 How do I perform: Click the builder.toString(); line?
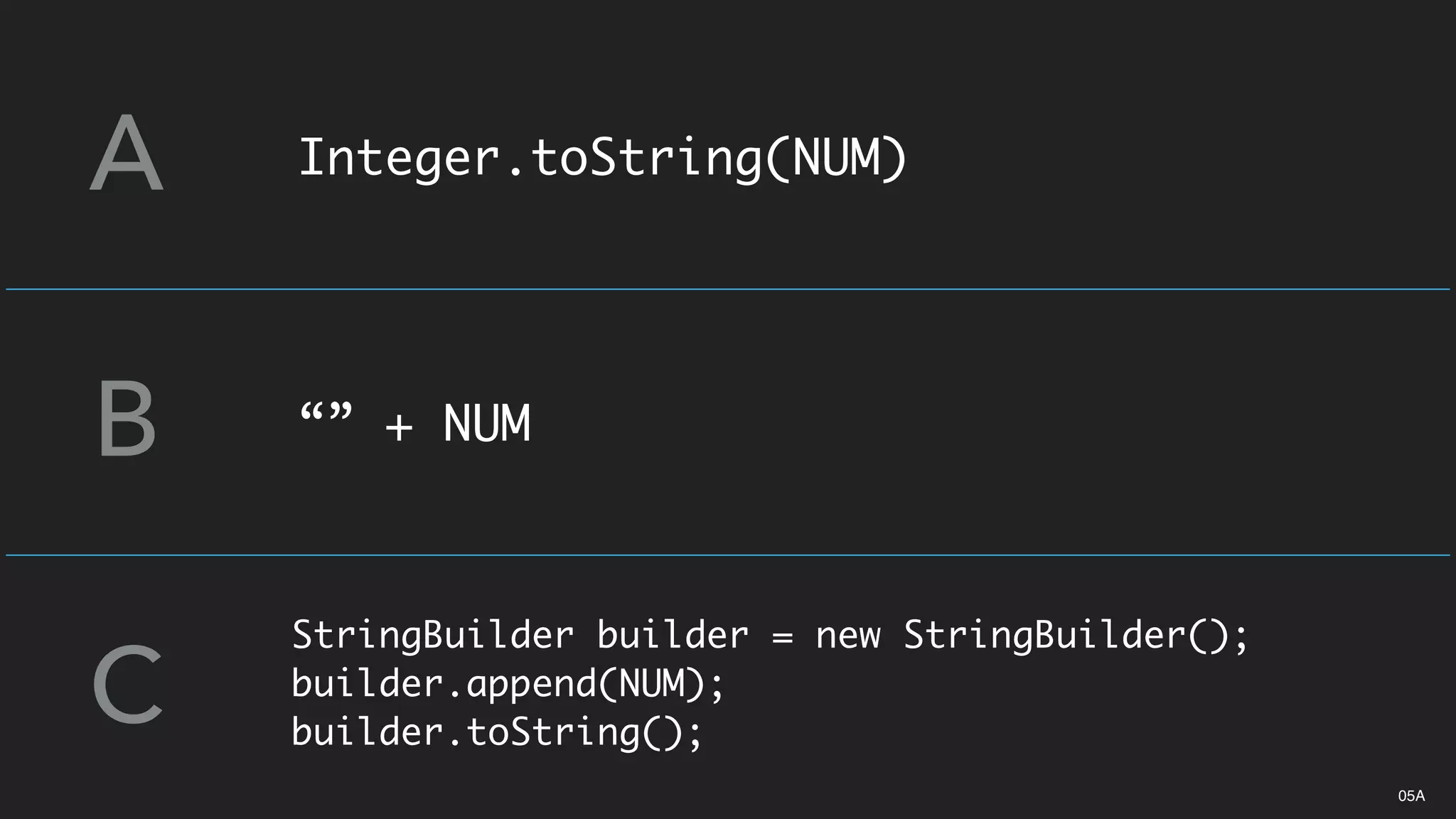coord(497,732)
